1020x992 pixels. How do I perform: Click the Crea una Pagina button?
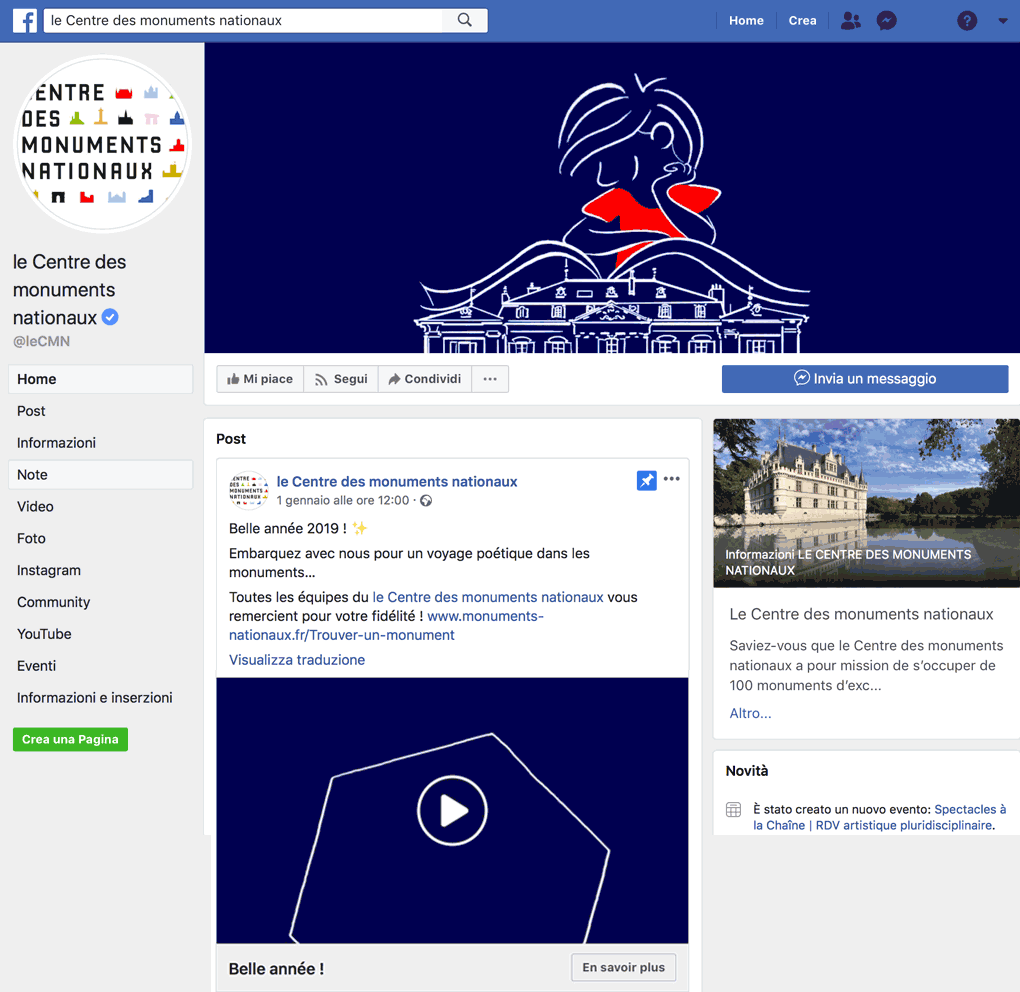[70, 740]
